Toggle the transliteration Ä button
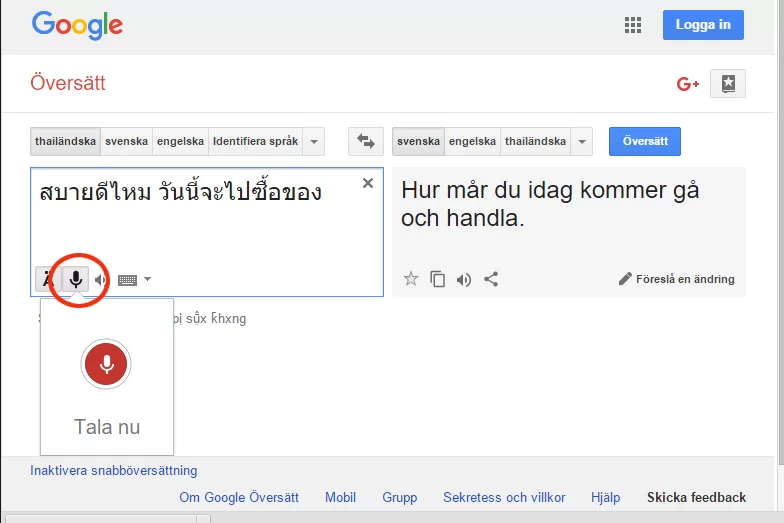 46,279
